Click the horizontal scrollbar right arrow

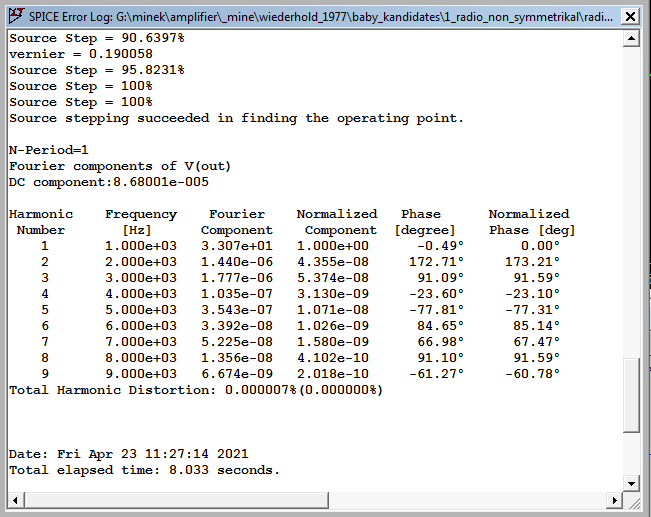pyautogui.click(x=614, y=500)
